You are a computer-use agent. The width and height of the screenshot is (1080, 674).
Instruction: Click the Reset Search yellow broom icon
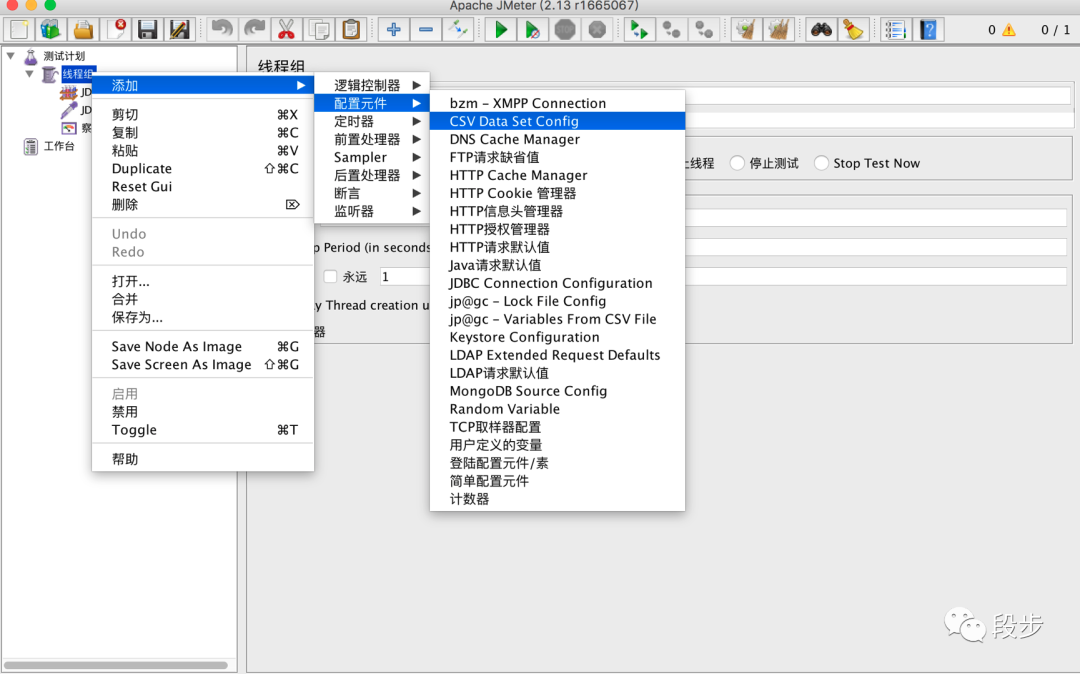[x=853, y=30]
